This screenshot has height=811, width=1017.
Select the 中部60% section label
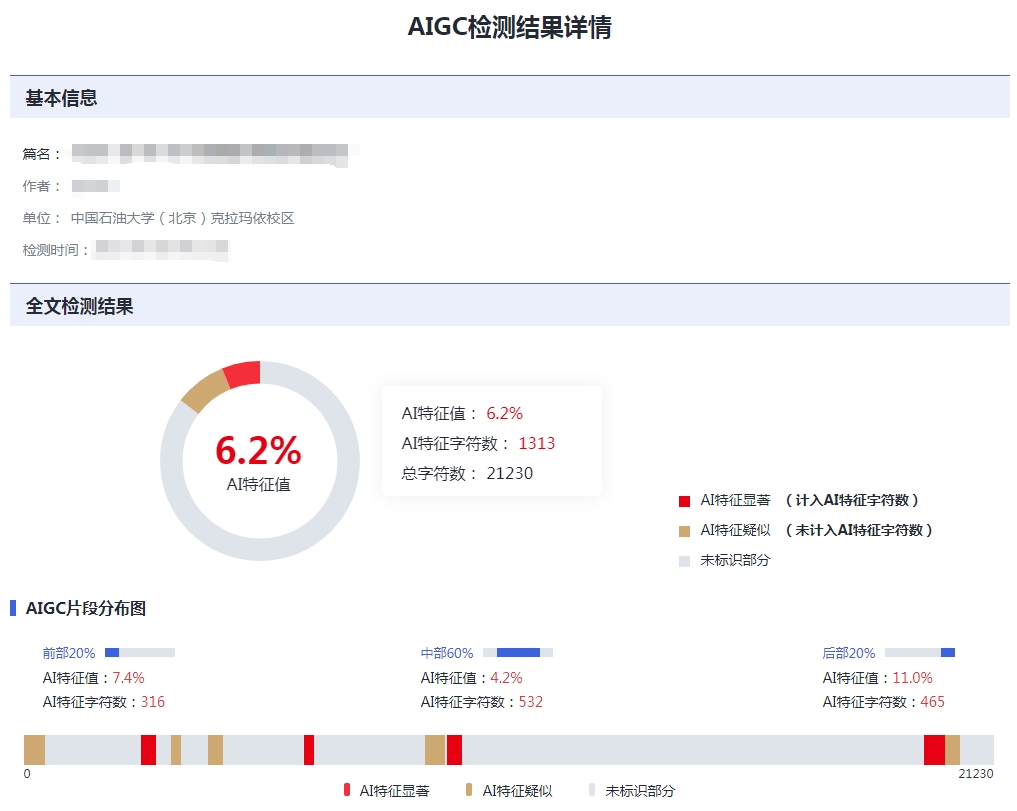[x=447, y=653]
